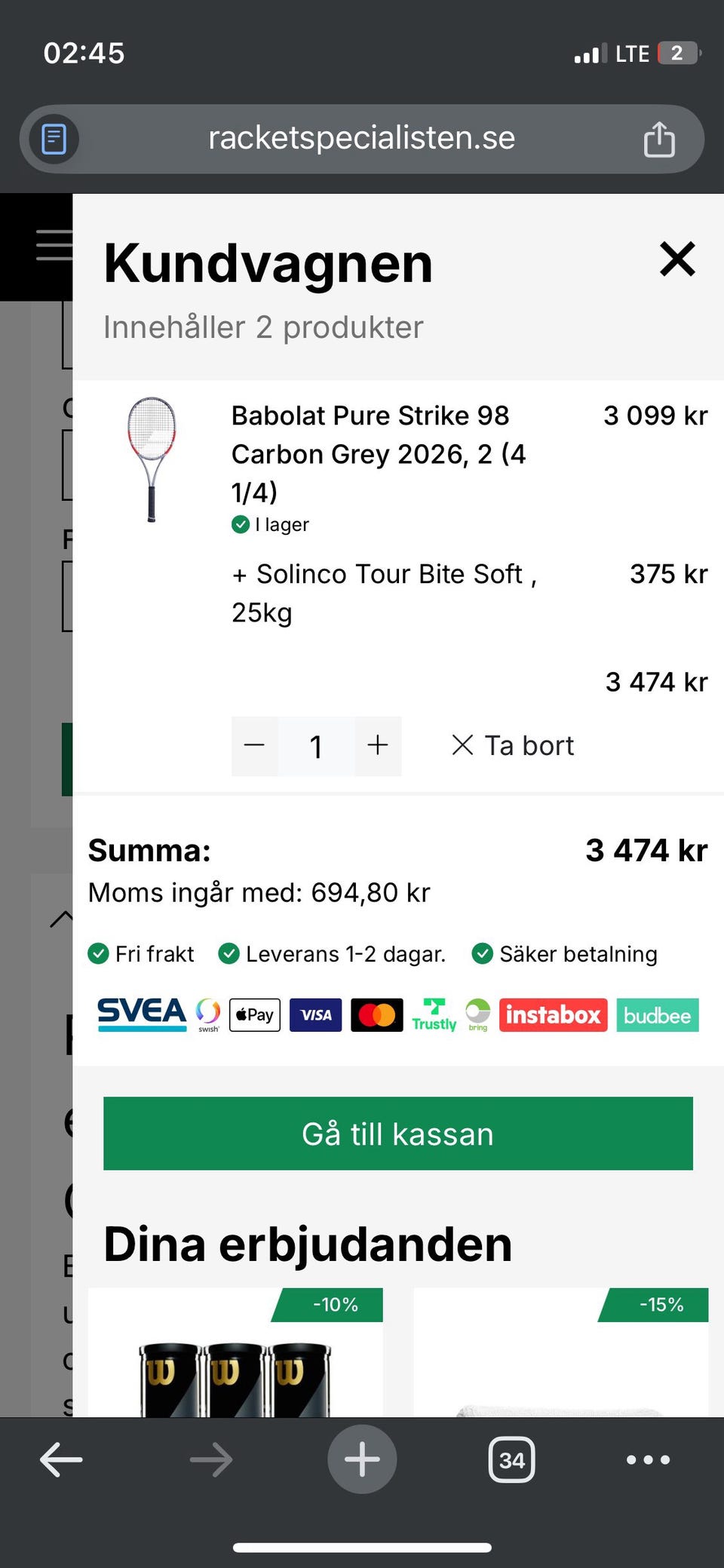Open reader mode icon in address bar
The image size is (724, 1568).
tap(54, 140)
